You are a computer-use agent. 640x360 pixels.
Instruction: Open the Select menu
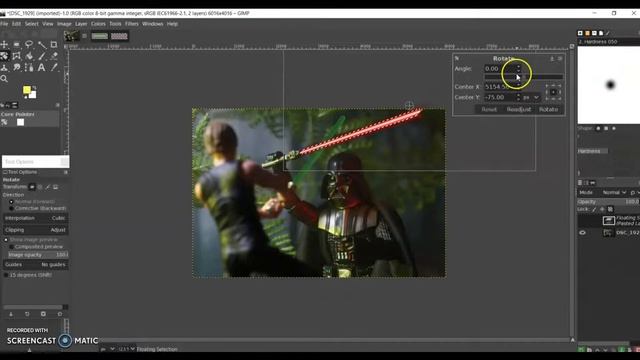click(x=31, y=24)
